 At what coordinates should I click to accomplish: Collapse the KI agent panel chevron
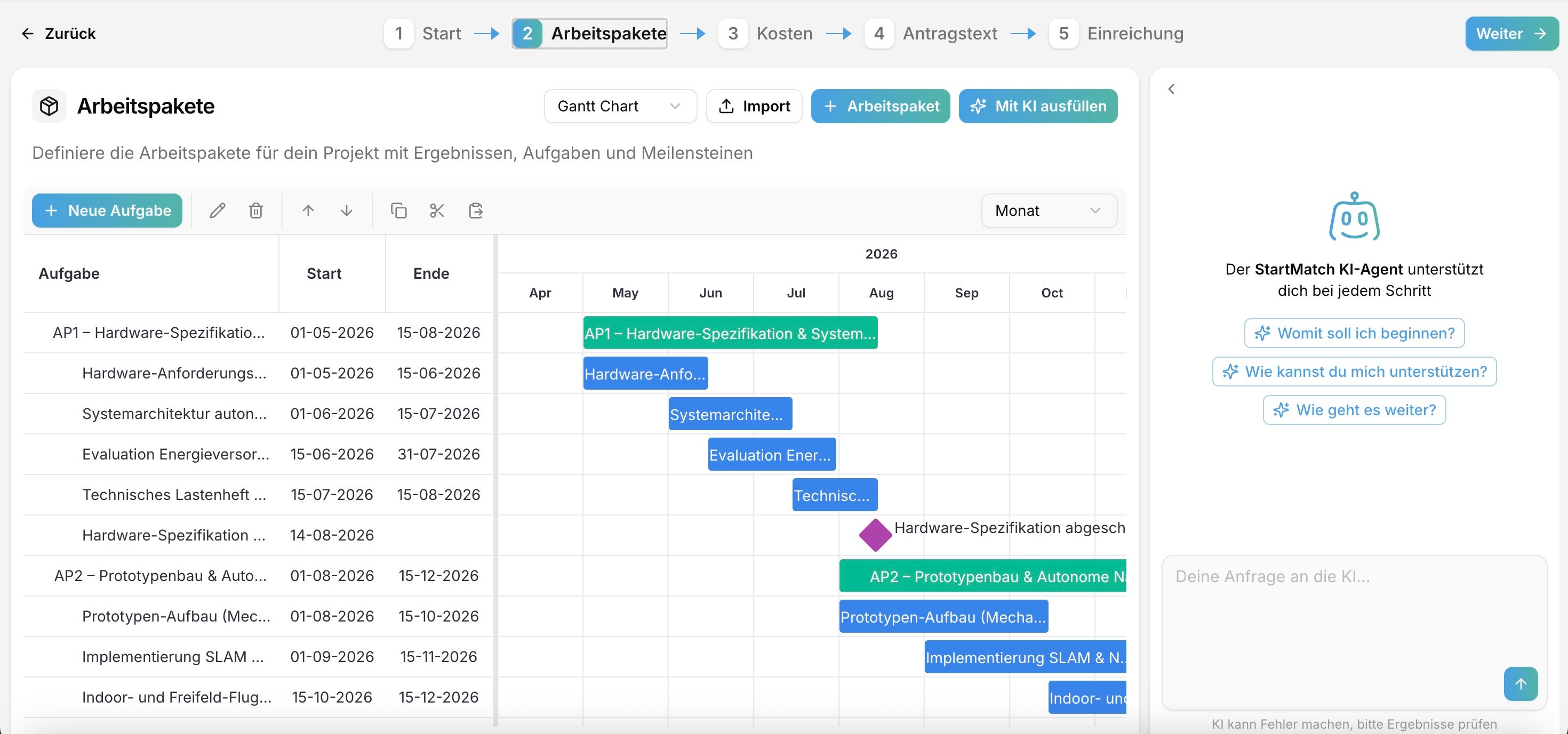(x=1171, y=90)
